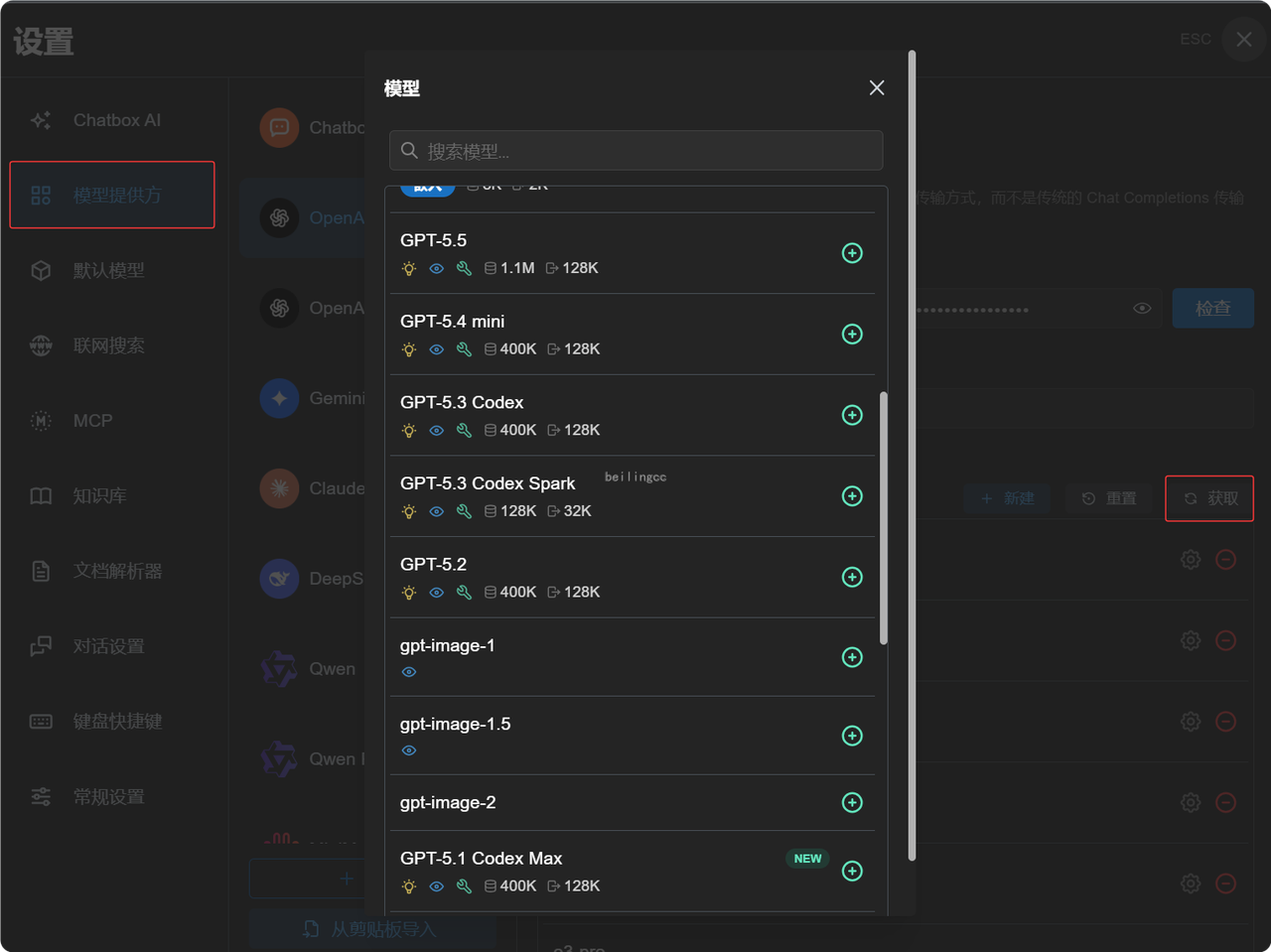Close the settings window using the ESC X button

1243,40
